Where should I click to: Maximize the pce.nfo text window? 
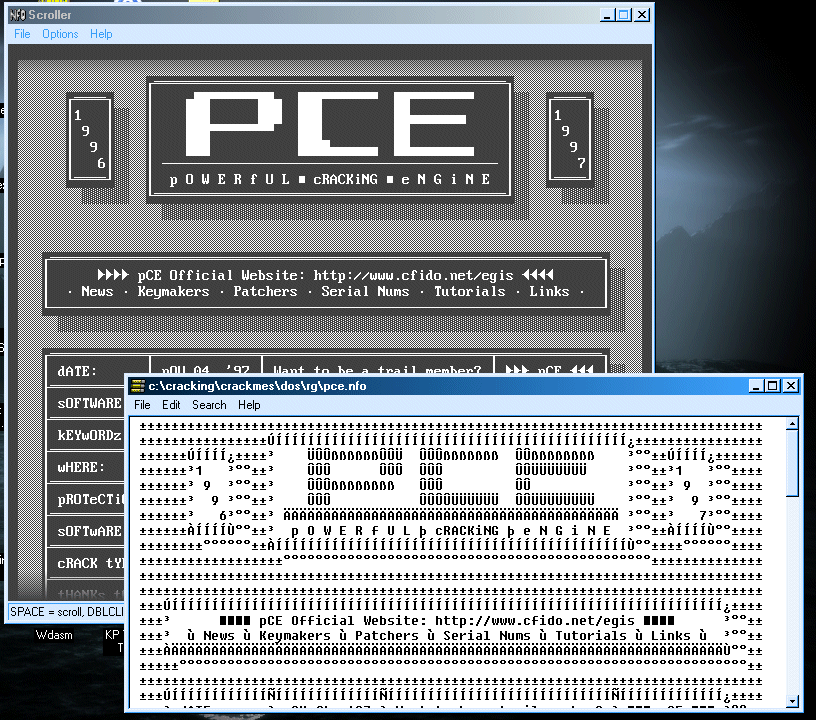coord(773,386)
